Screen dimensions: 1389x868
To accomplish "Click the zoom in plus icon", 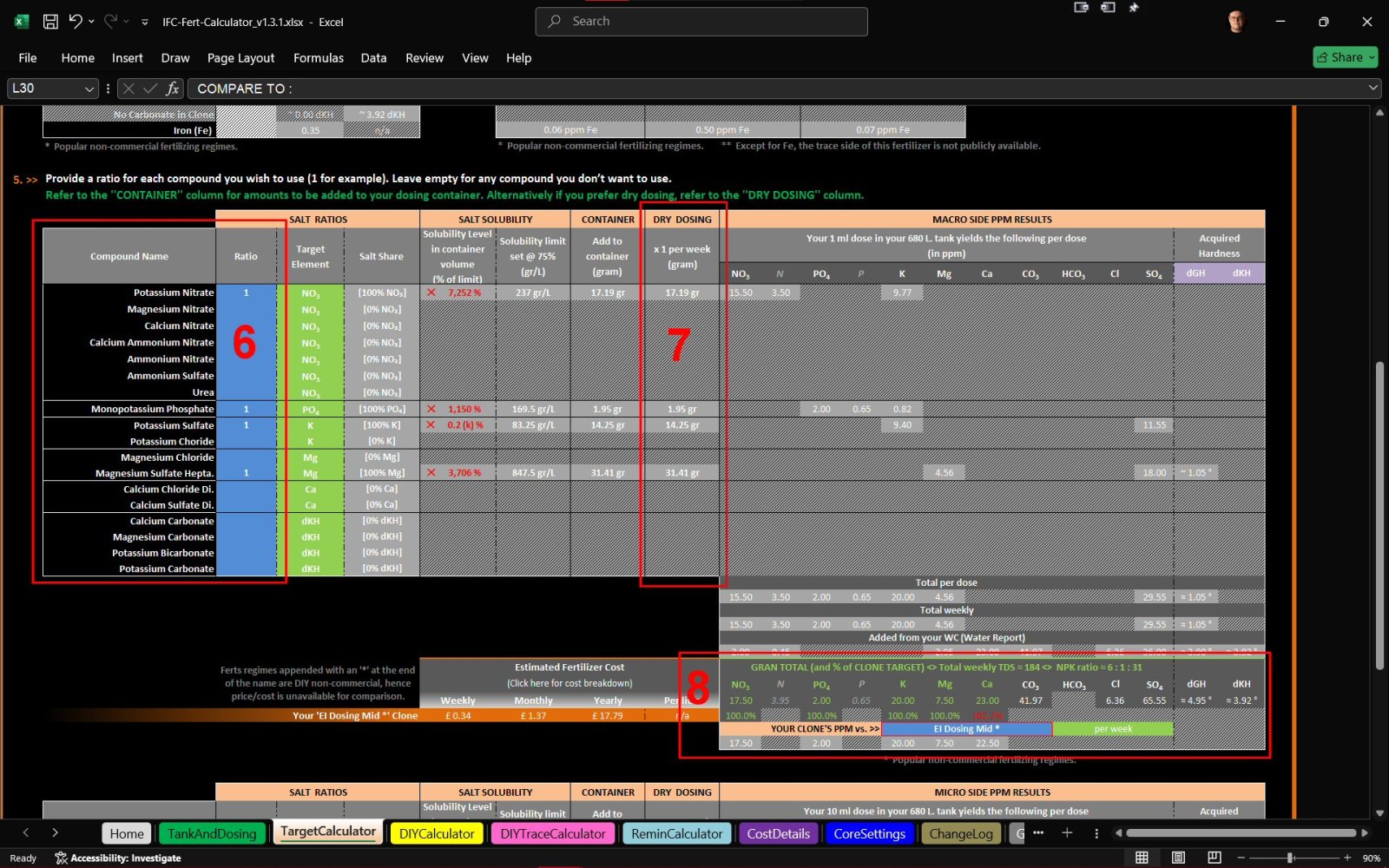I will pyautogui.click(x=1346, y=858).
